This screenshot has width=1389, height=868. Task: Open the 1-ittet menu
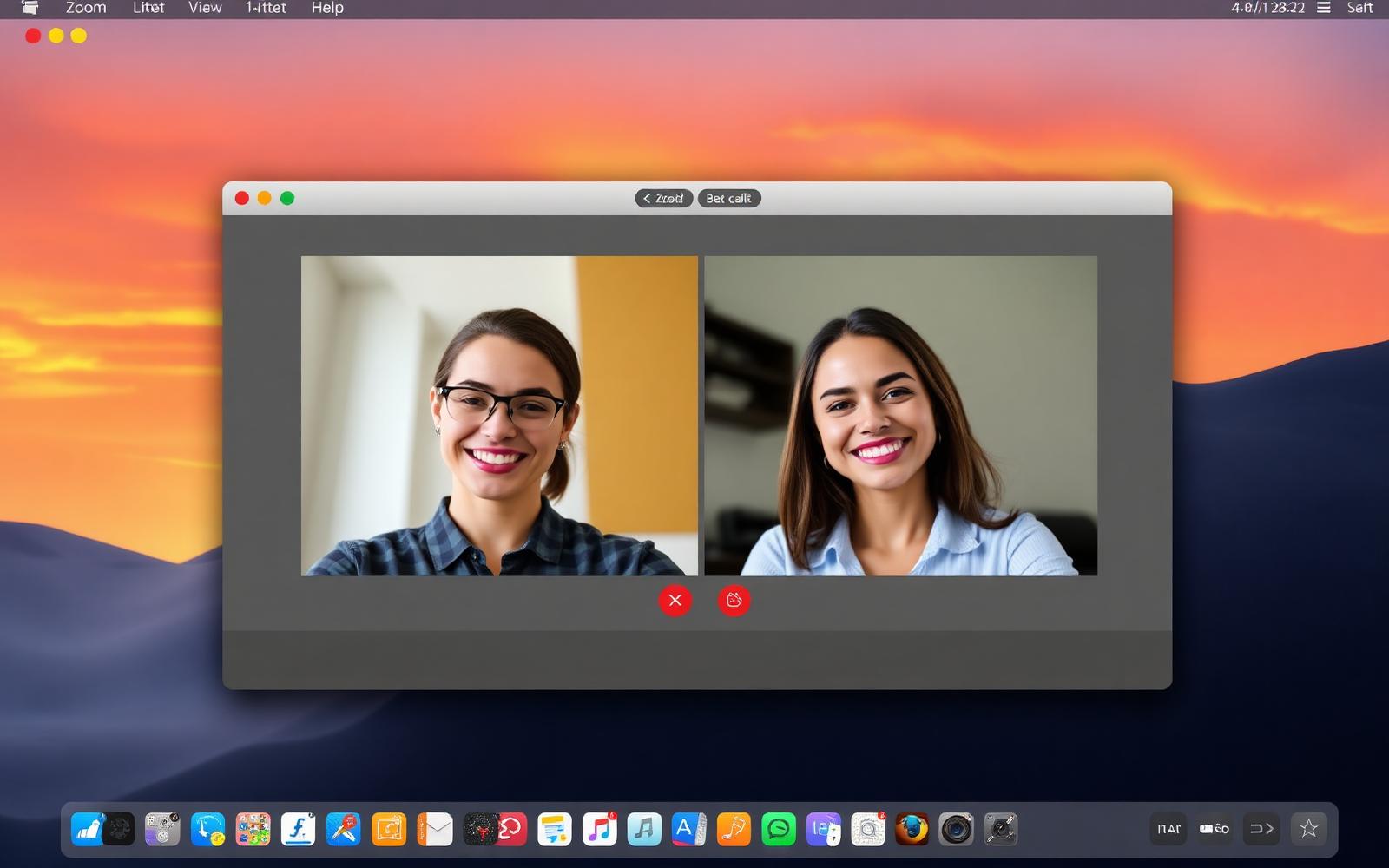[266, 8]
